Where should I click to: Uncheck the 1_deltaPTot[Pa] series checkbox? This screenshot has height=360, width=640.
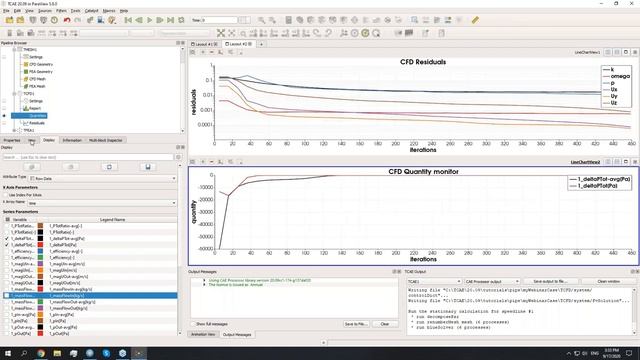pyautogui.click(x=7, y=245)
